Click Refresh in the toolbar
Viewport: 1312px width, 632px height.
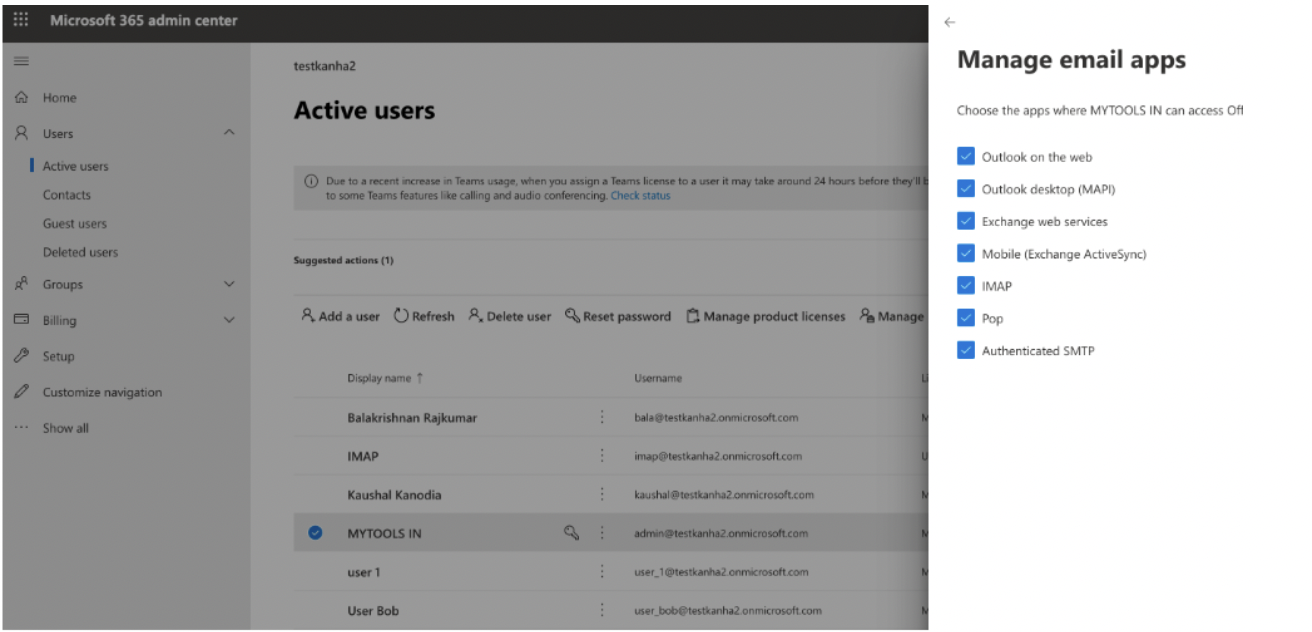(x=424, y=316)
